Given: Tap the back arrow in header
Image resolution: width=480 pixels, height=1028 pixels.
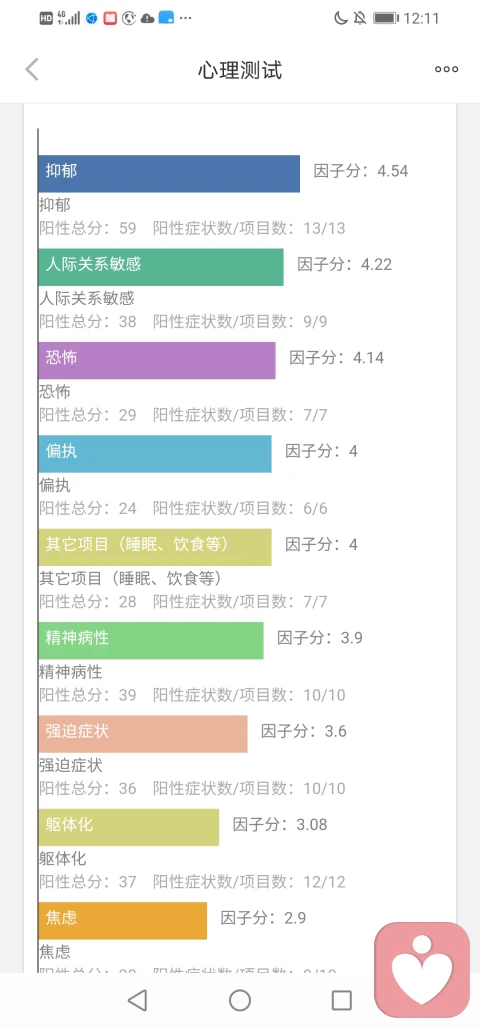Looking at the screenshot, I should point(31,69).
